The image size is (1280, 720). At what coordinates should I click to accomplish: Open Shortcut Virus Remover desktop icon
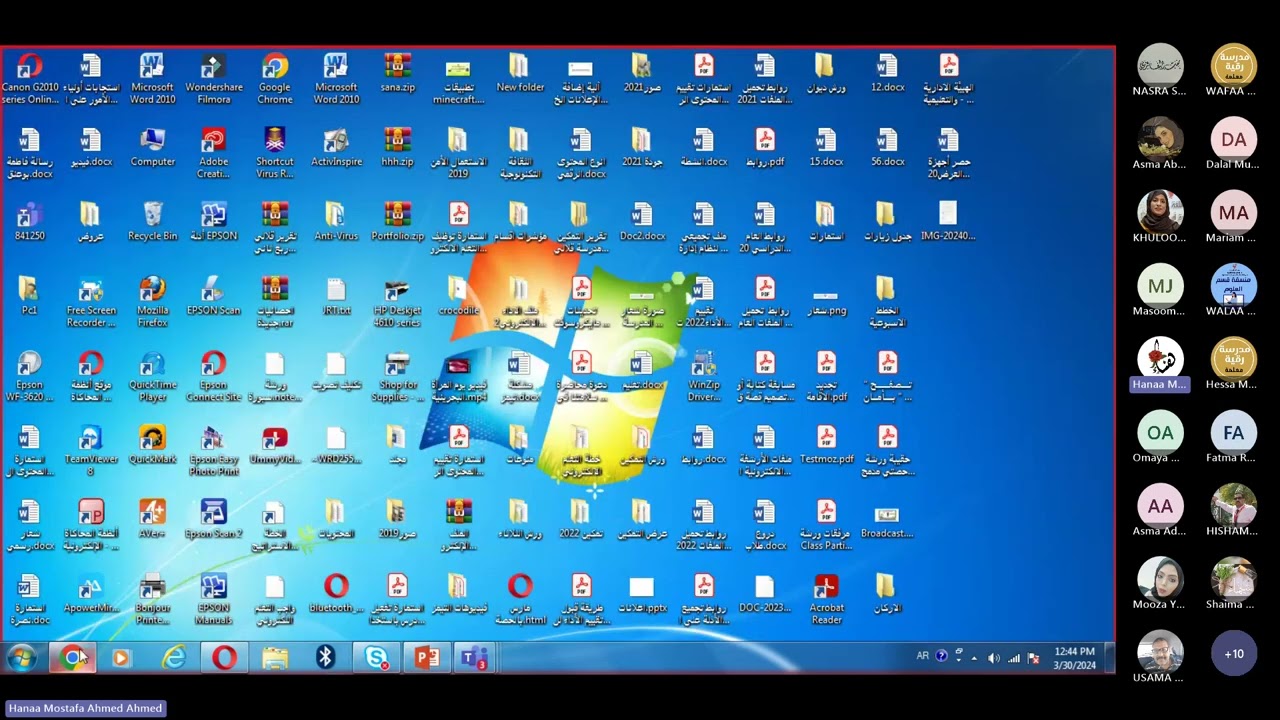coord(275,152)
